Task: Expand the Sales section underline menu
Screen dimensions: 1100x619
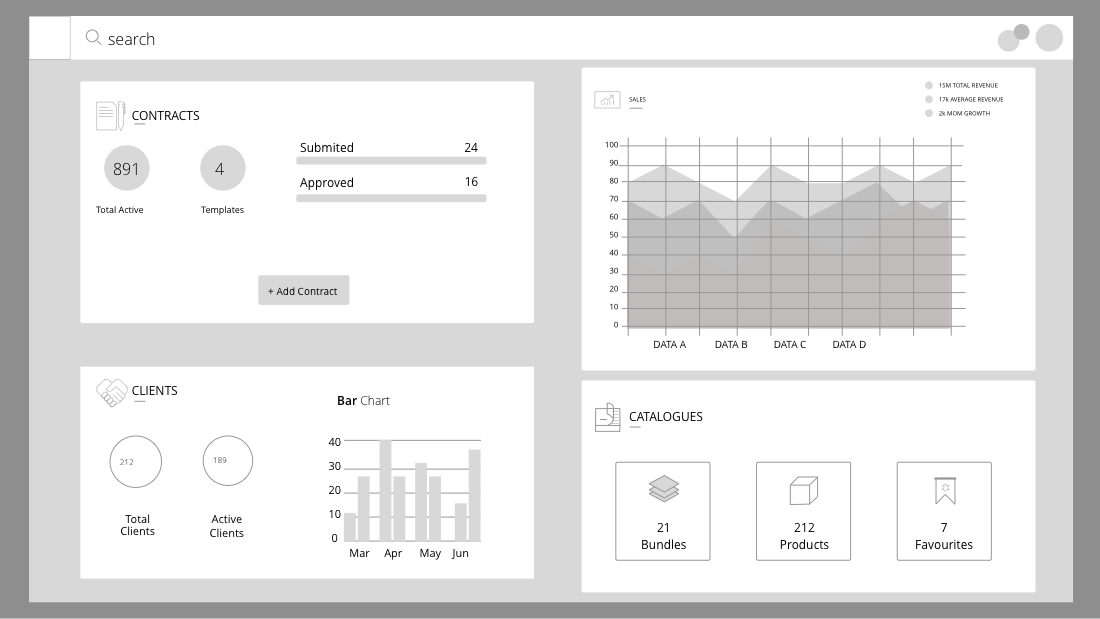Action: 637,108
